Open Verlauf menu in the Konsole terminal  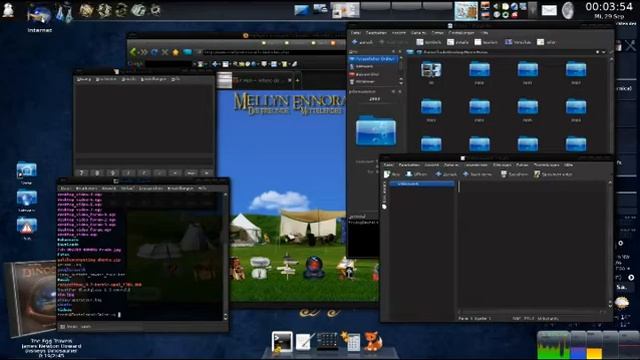(127, 189)
